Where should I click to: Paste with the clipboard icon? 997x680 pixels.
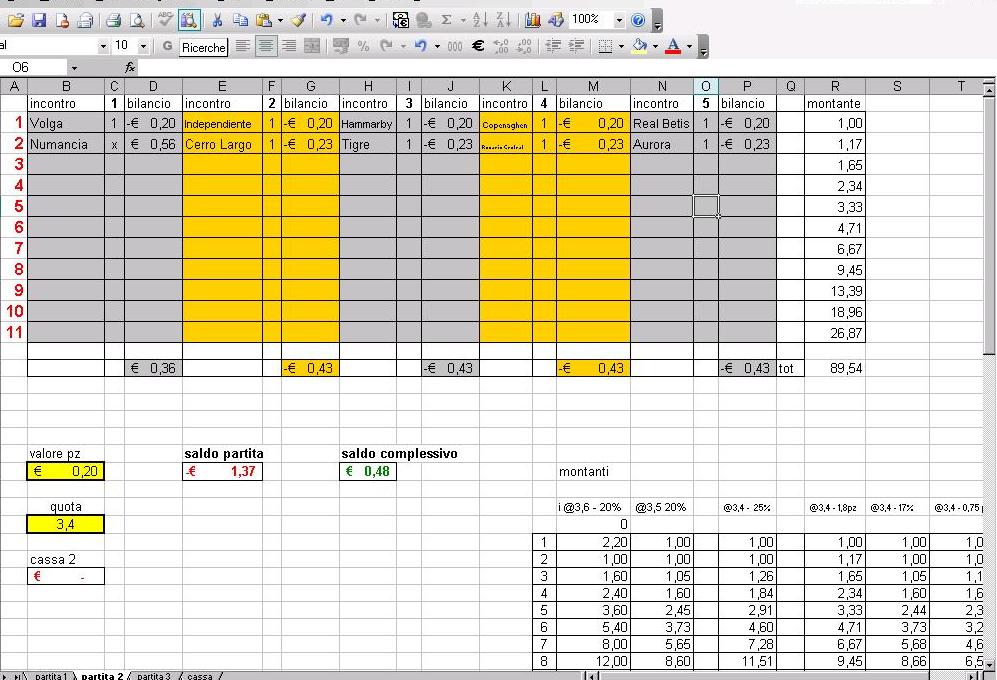[263, 20]
